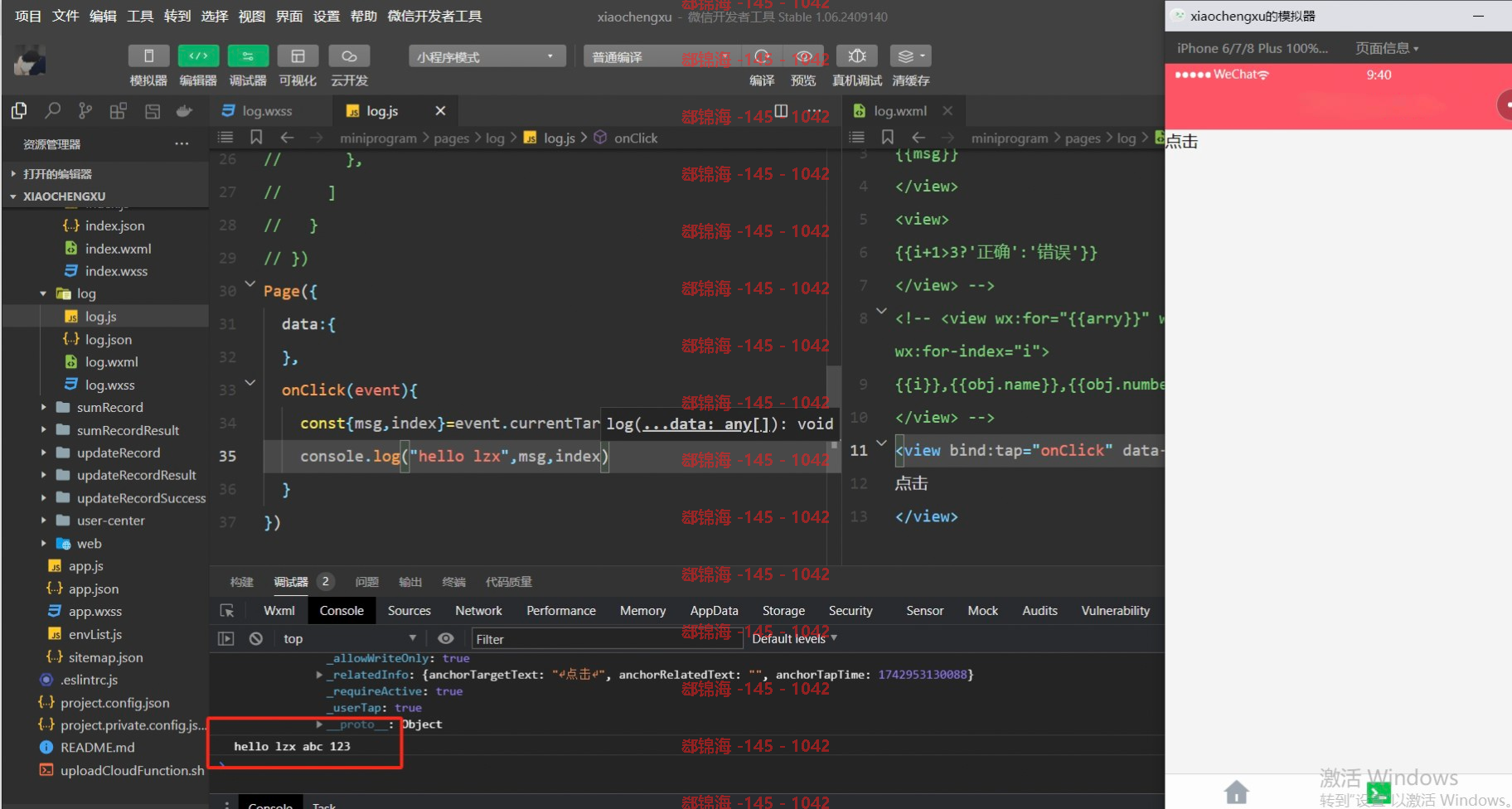Screen dimensions: 1512x809
Task: Click bookmark icon in log.js breadcrumb bar
Action: point(256,138)
